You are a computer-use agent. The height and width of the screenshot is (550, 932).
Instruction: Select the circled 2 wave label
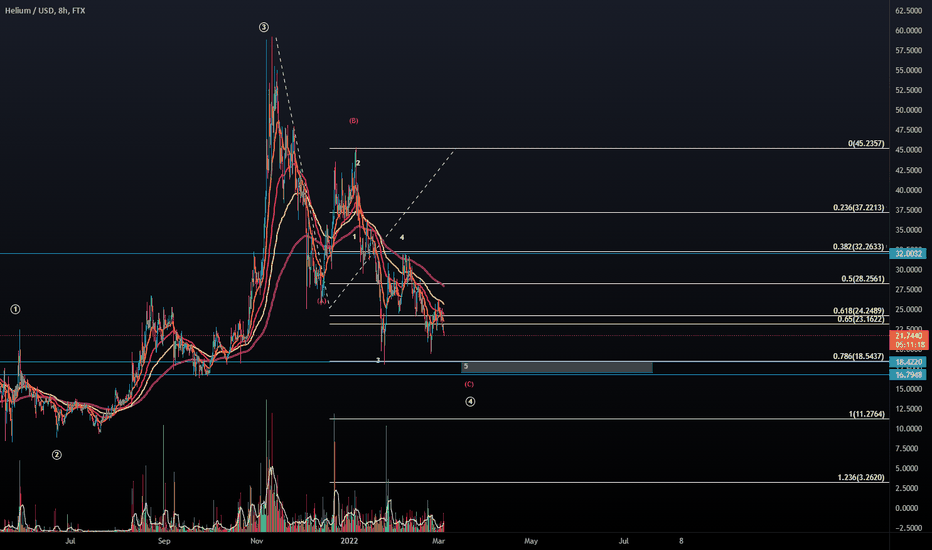tap(56, 455)
